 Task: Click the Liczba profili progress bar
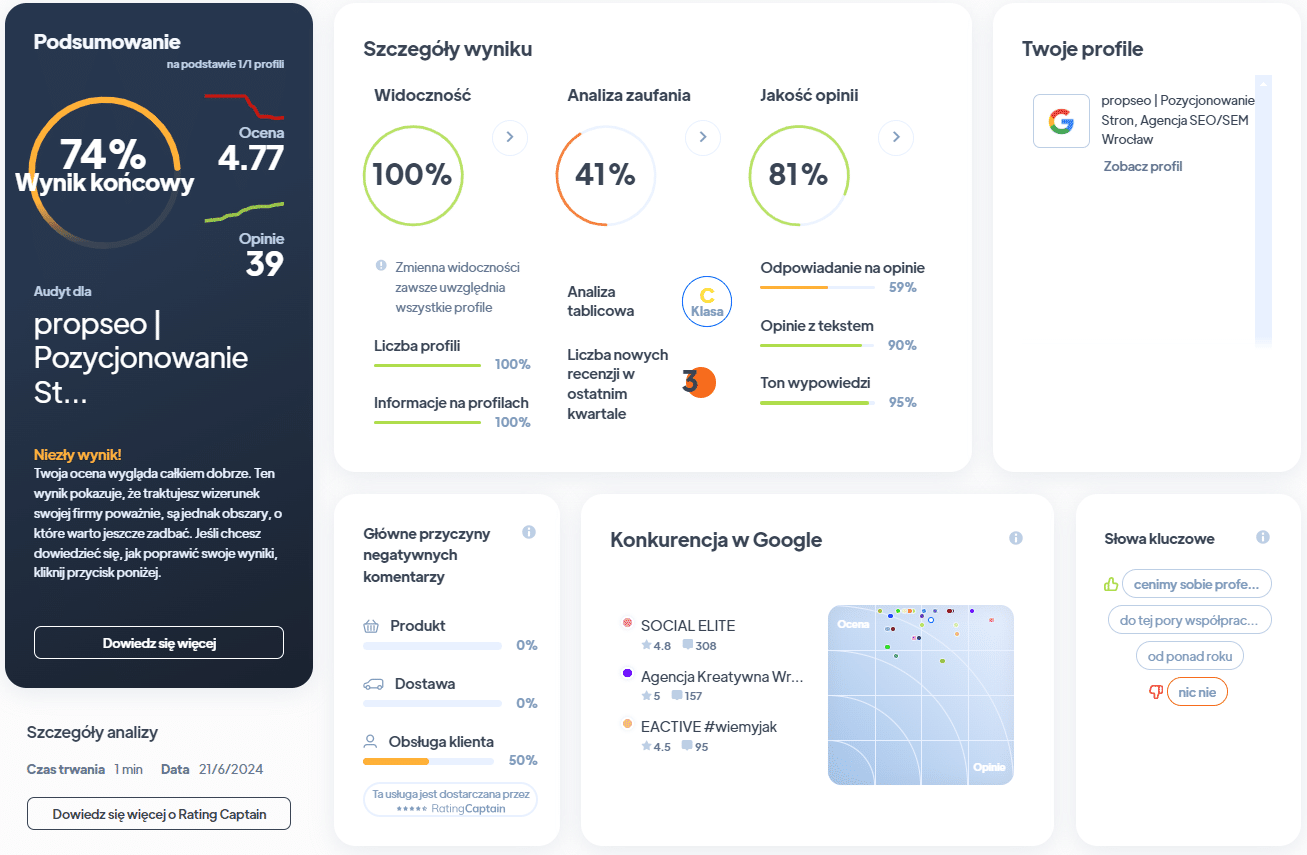(428, 365)
